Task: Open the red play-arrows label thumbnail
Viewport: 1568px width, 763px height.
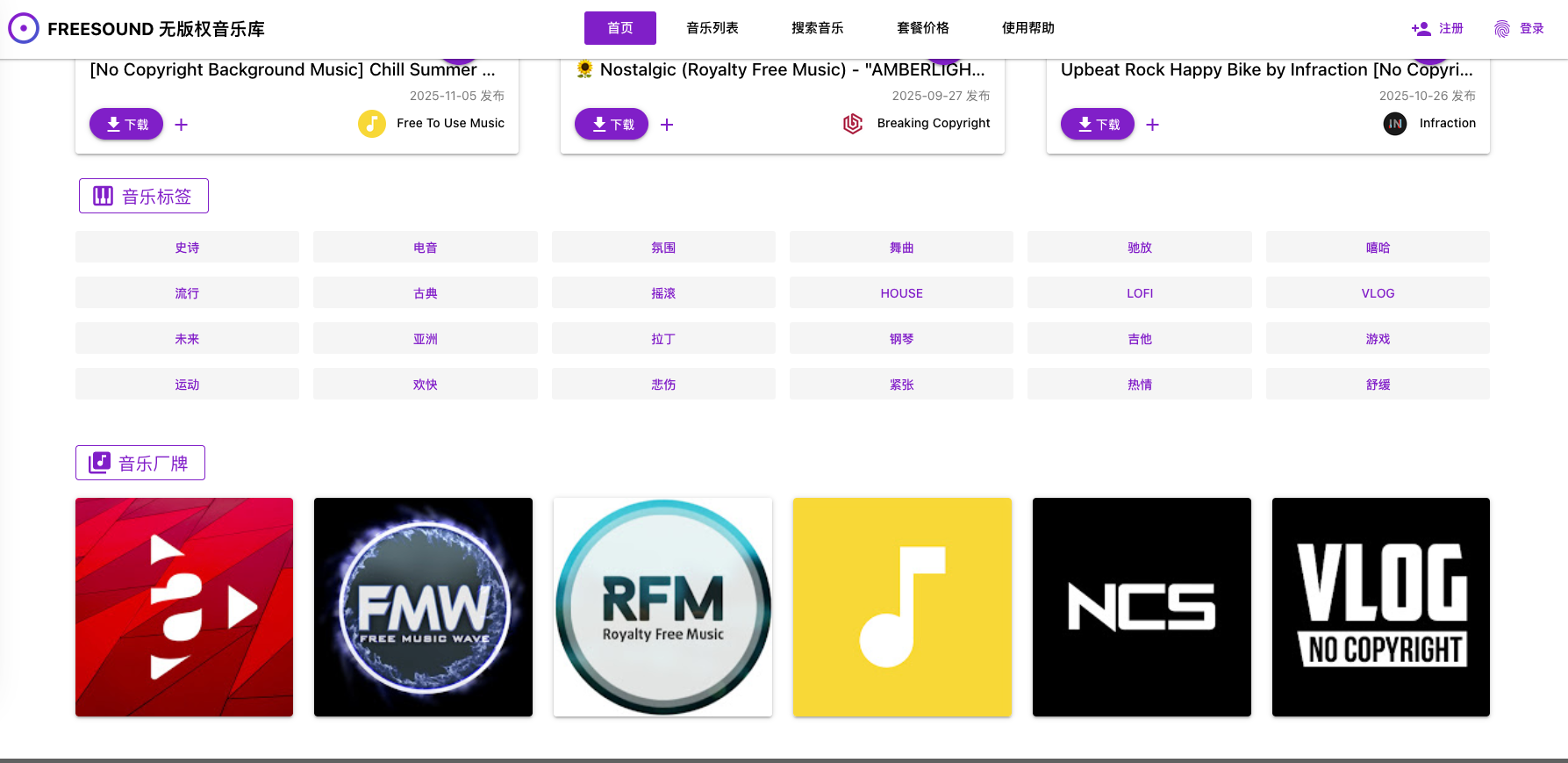Action: click(184, 607)
